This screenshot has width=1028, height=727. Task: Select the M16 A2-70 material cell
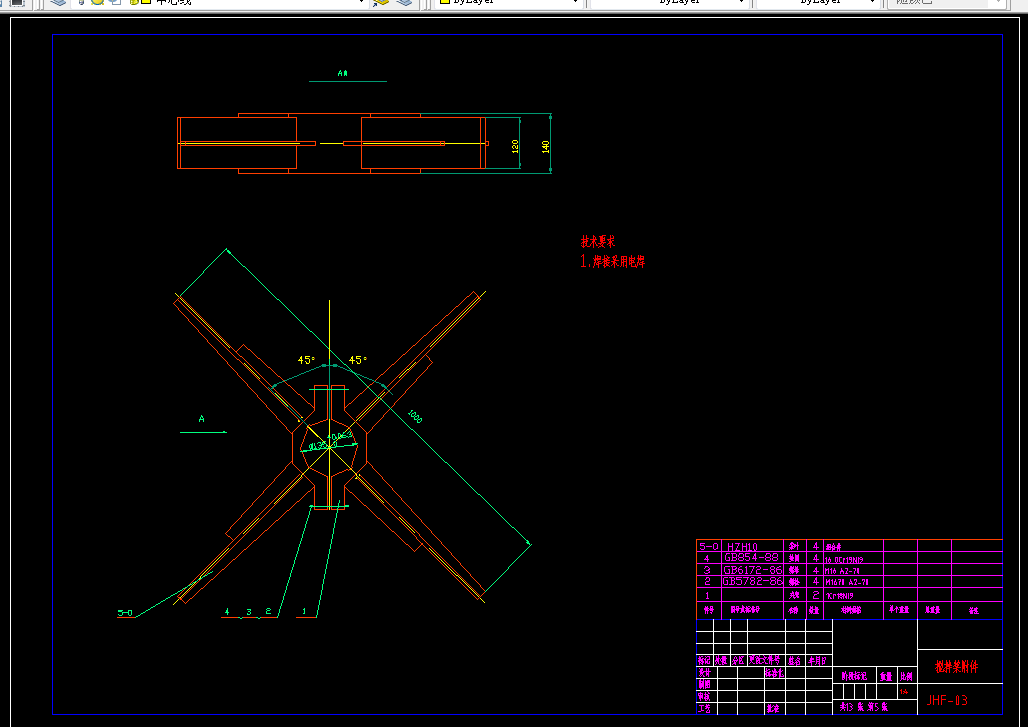pos(842,571)
